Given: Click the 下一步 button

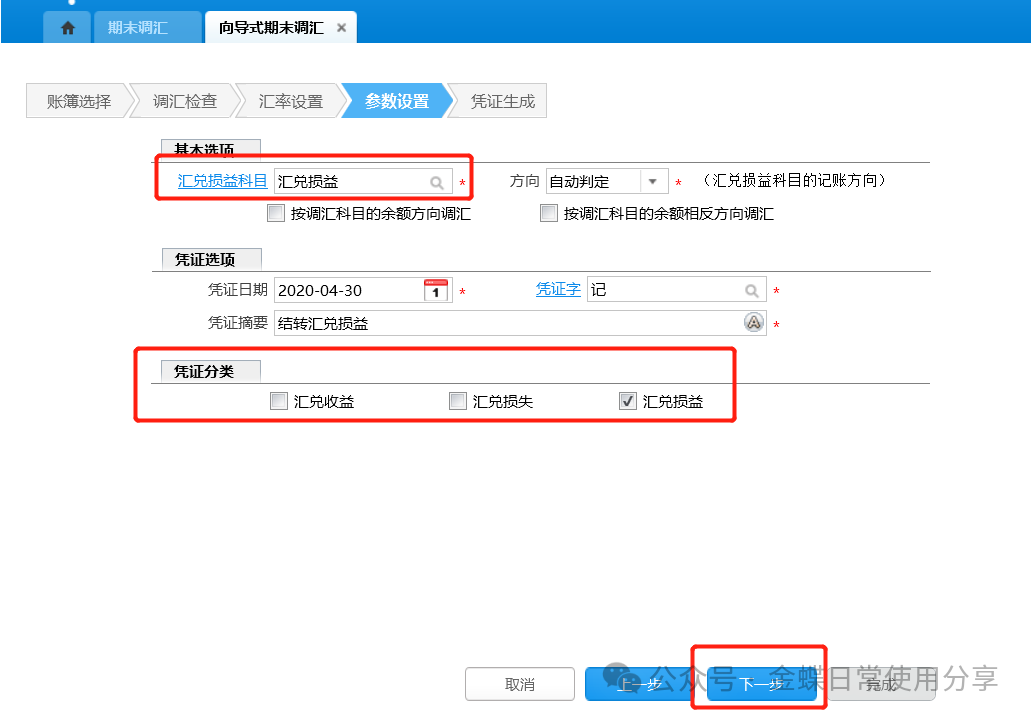Looking at the screenshot, I should tap(759, 684).
